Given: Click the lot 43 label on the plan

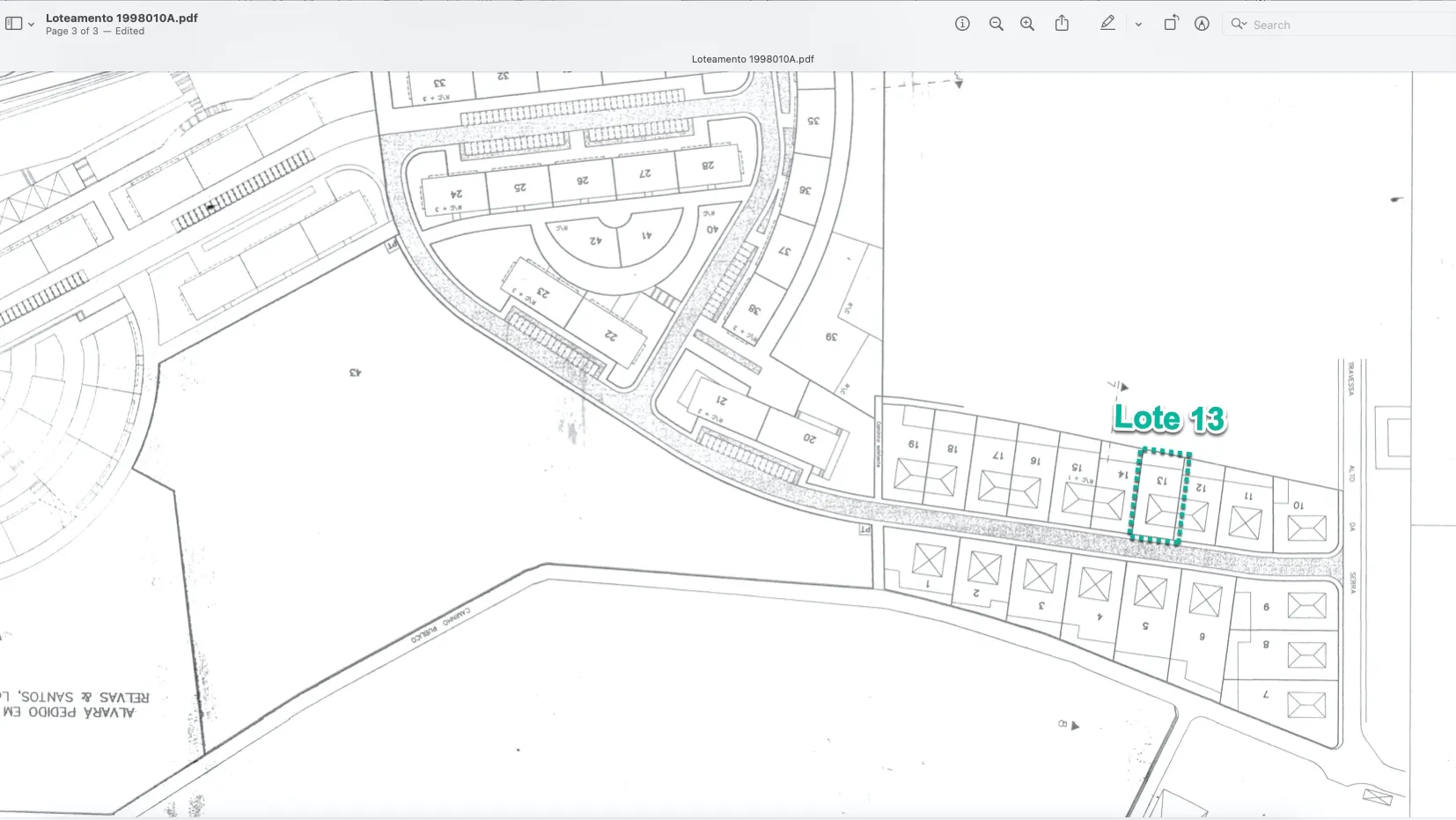Looking at the screenshot, I should tap(356, 373).
